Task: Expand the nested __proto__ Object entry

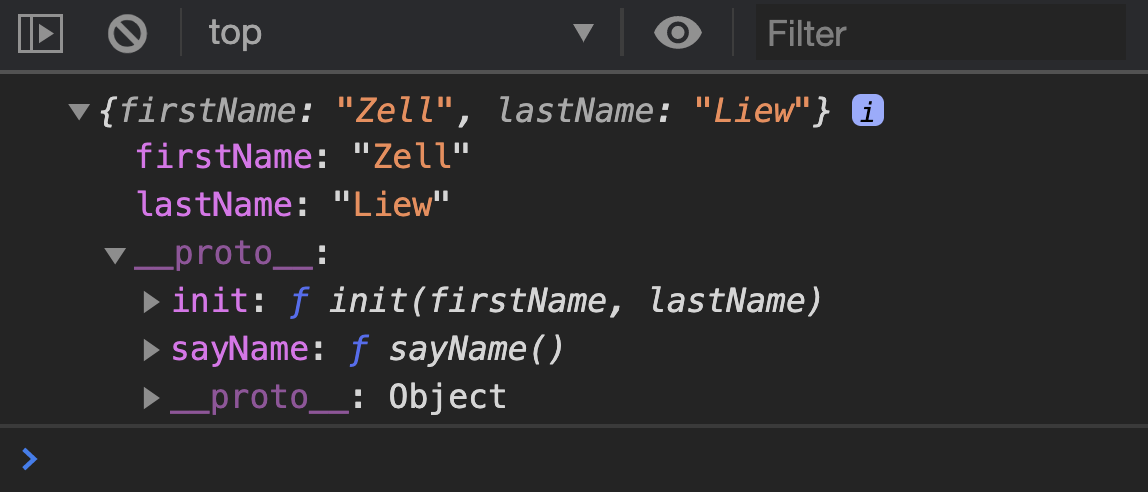Action: [152, 398]
